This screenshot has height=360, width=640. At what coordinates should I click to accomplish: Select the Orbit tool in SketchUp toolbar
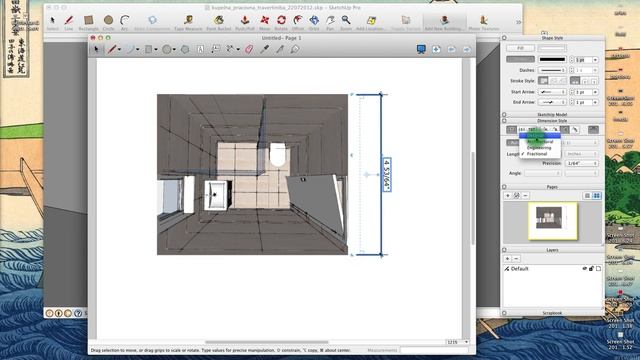pyautogui.click(x=314, y=22)
